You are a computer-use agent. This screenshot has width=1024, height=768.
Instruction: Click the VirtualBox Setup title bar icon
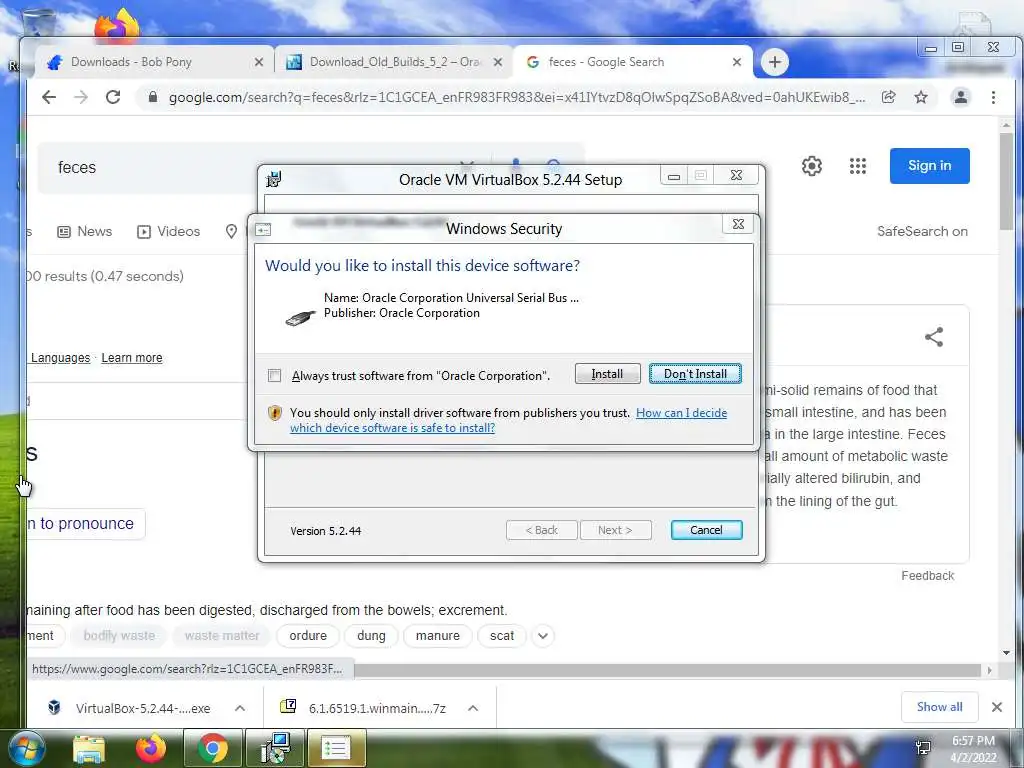274,179
